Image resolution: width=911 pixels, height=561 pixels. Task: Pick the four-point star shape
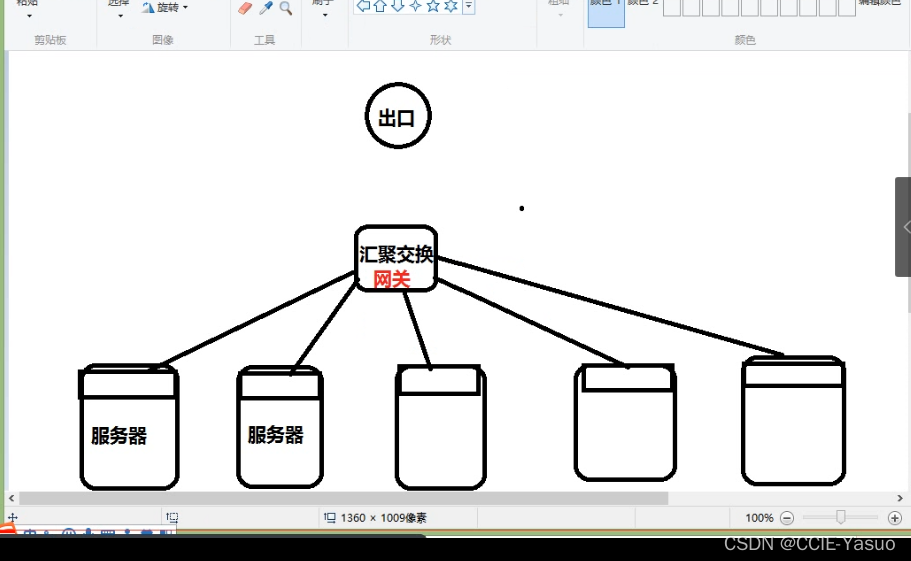pos(415,6)
